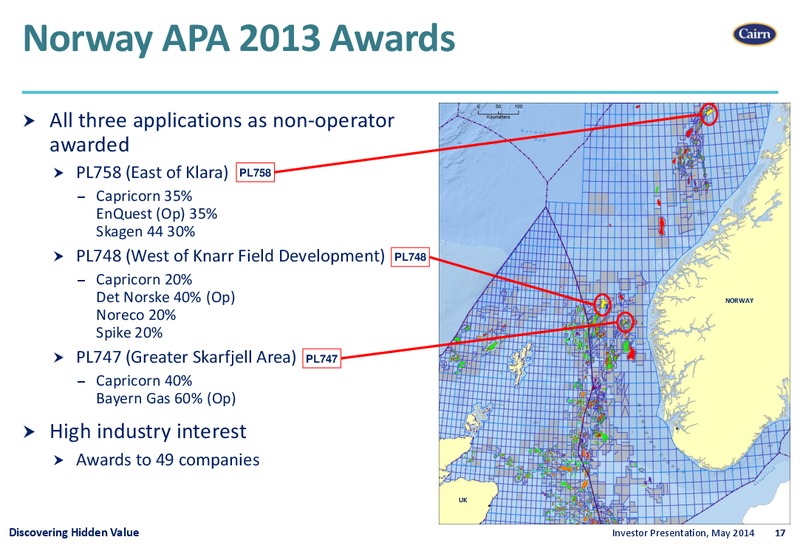Image resolution: width=800 pixels, height=554 pixels.
Task: Click the 'Discovering Hidden Value' footer text
Action: click(x=74, y=533)
